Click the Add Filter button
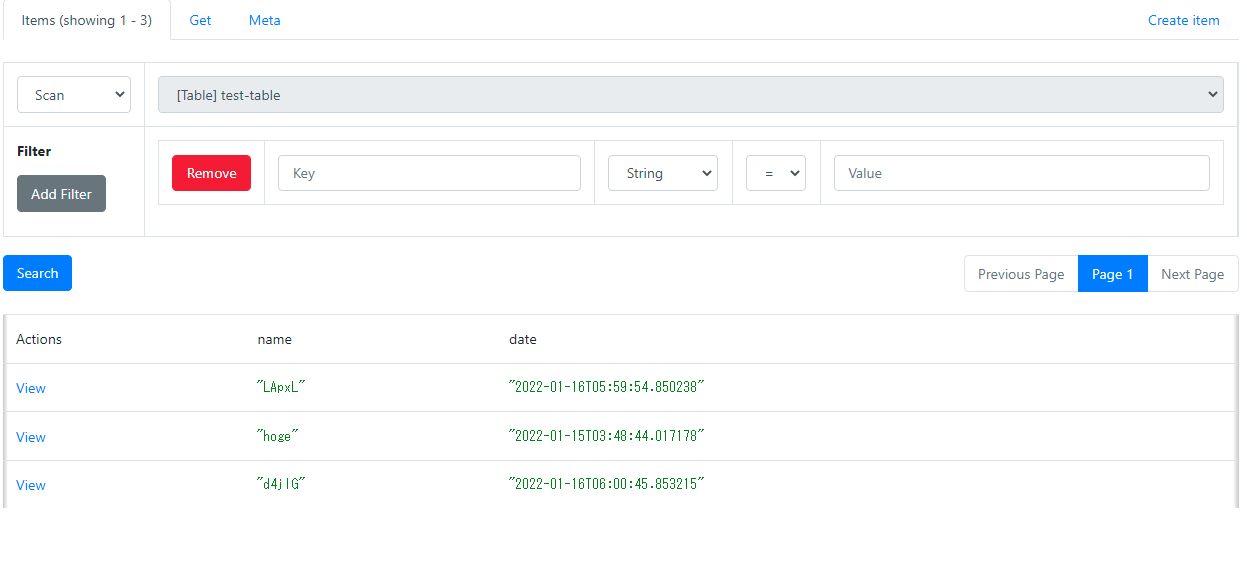The height and width of the screenshot is (583, 1247). (61, 193)
